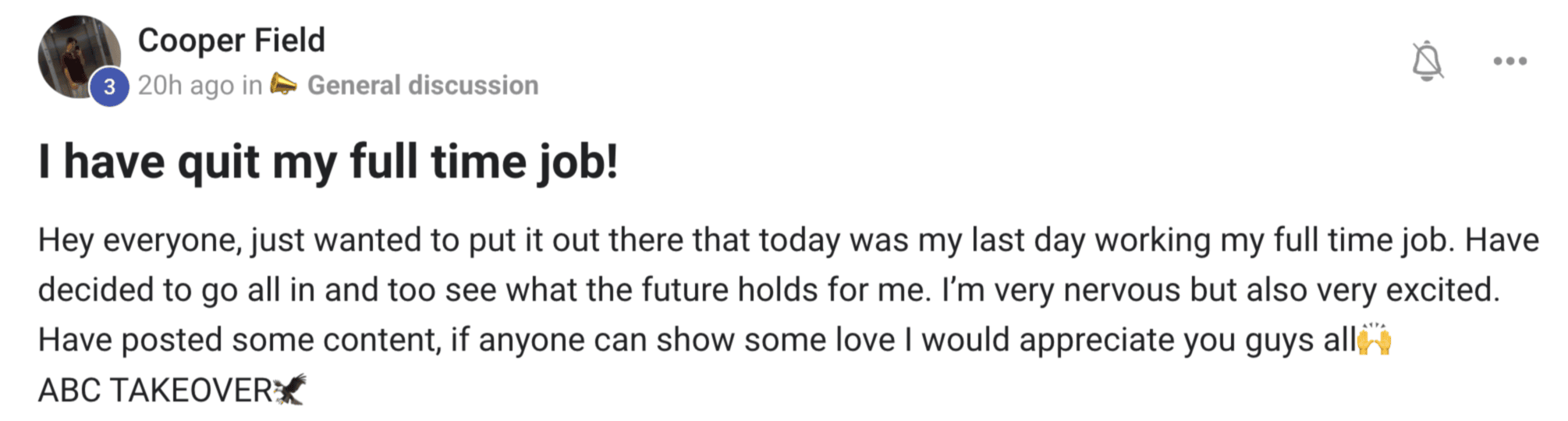Click the "ABC TAKEOVER" text line
Image resolution: width=1568 pixels, height=421 pixels.
tap(154, 390)
